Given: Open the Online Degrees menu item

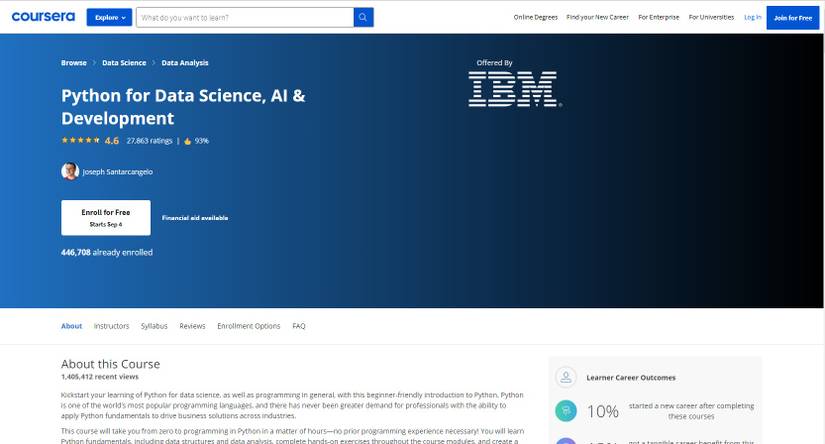Looking at the screenshot, I should [x=536, y=17].
